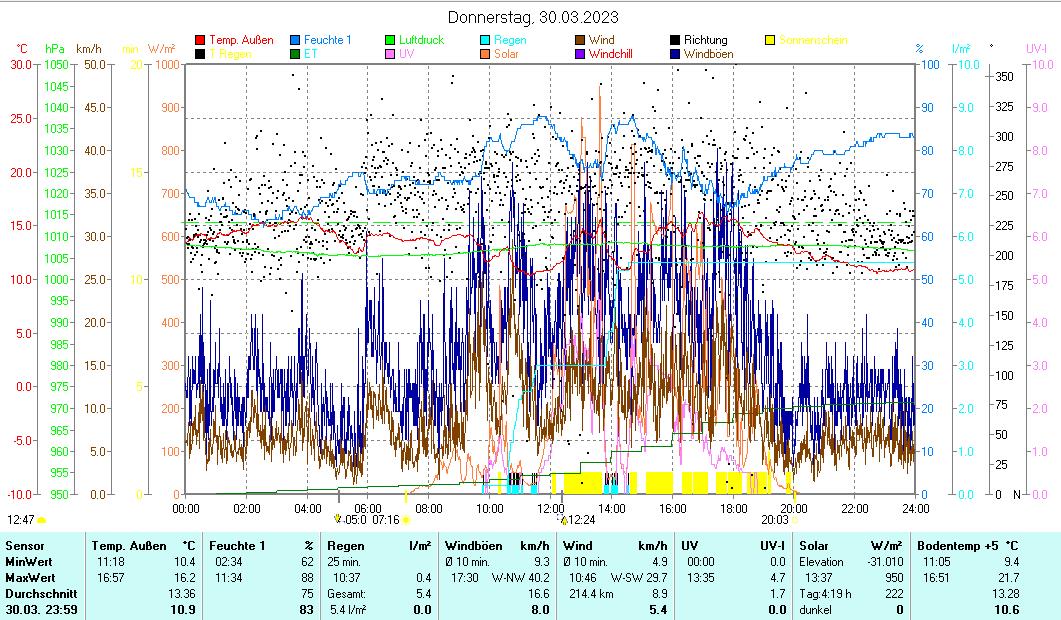Click the chart title Donnerstag, 30.03.2023
Viewport: 1061px width, 620px height.
(532, 17)
